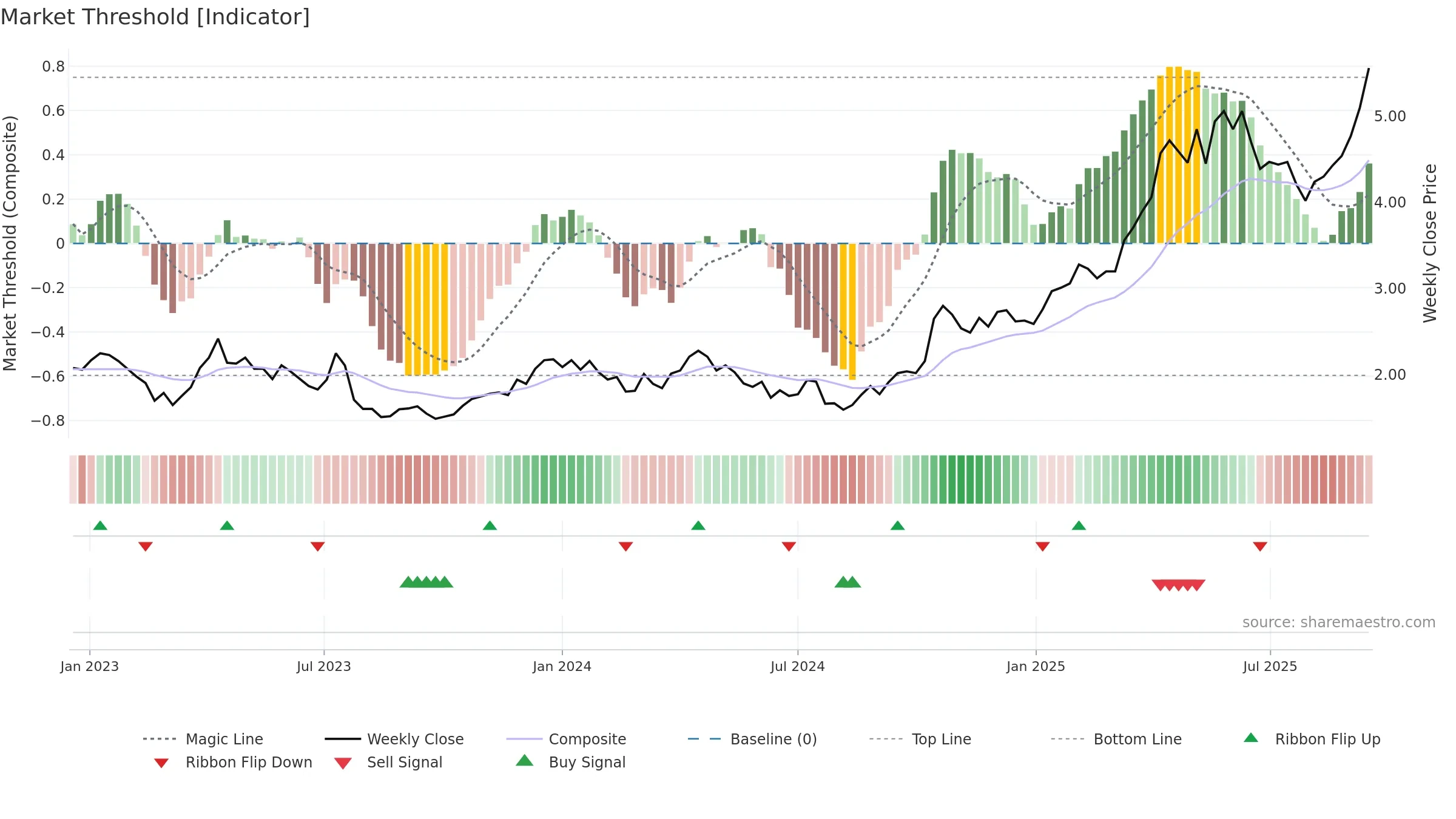1456x819 pixels.
Task: Toggle the Composite legend entry
Action: [566, 739]
